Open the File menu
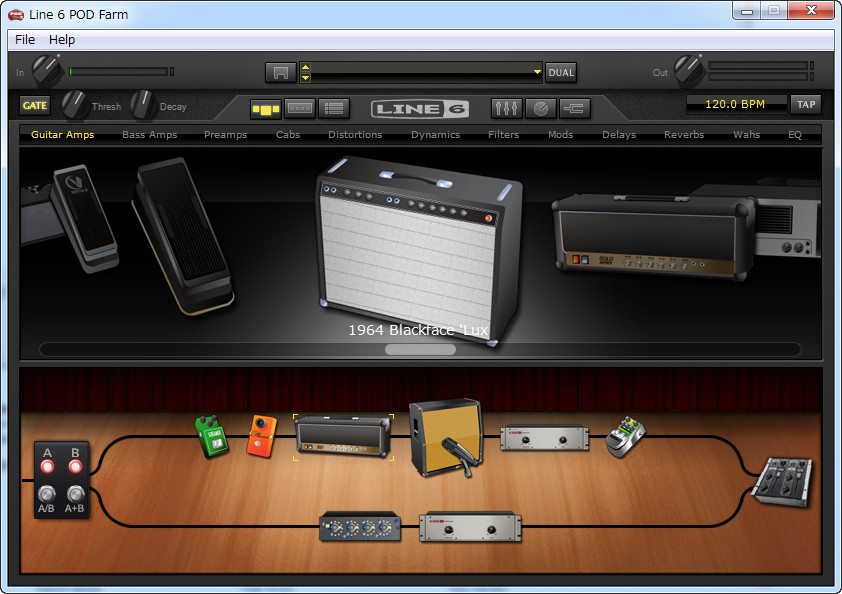Image resolution: width=842 pixels, height=594 pixels. (x=25, y=40)
